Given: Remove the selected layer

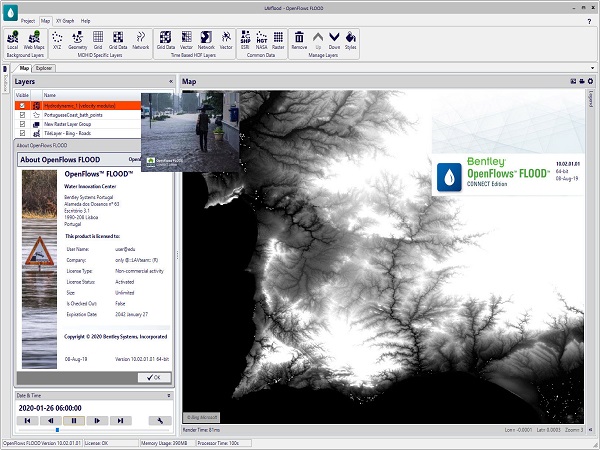Looking at the screenshot, I should (299, 40).
